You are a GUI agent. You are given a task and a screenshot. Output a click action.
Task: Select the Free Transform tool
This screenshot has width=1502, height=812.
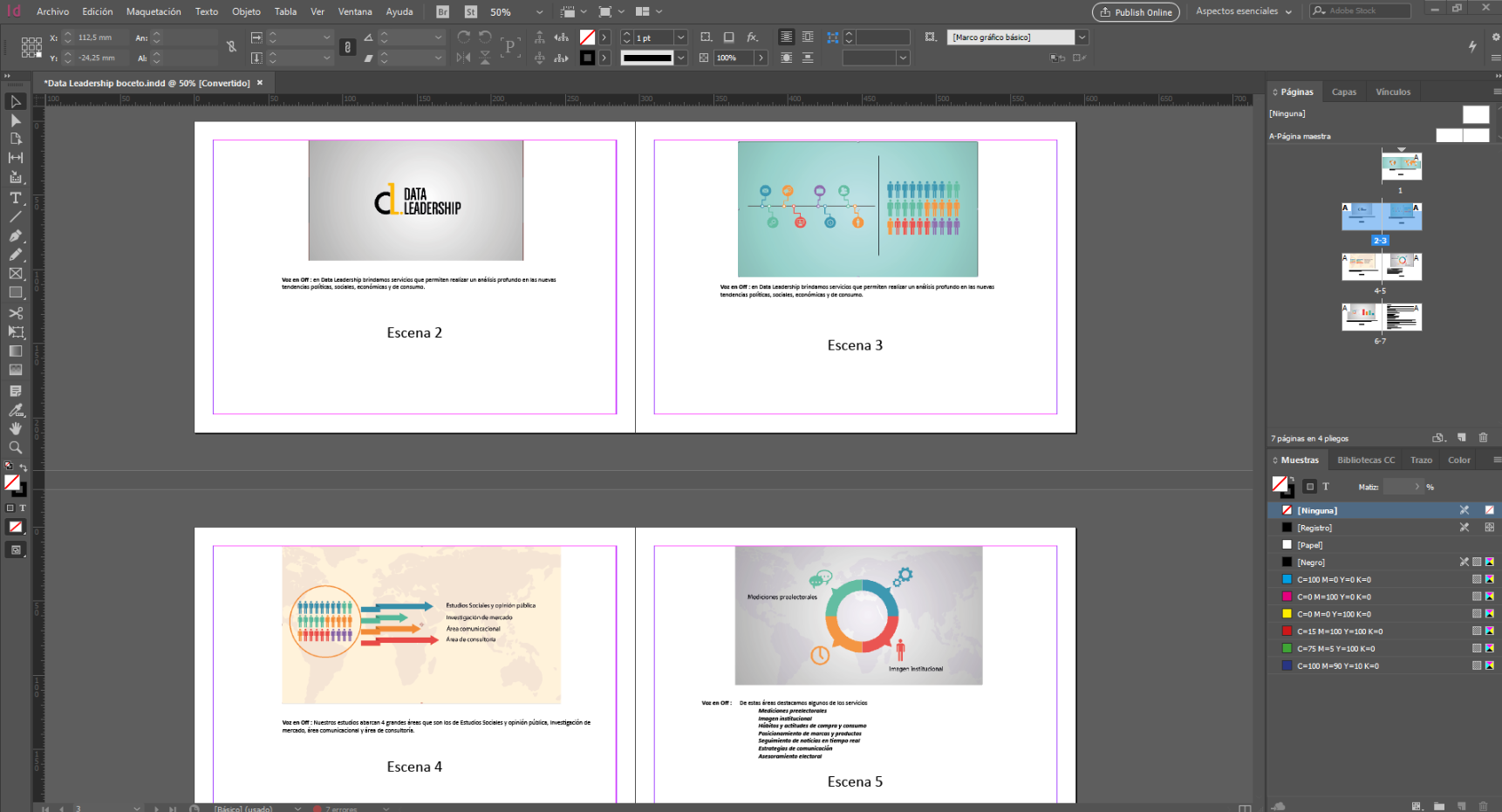[15, 332]
